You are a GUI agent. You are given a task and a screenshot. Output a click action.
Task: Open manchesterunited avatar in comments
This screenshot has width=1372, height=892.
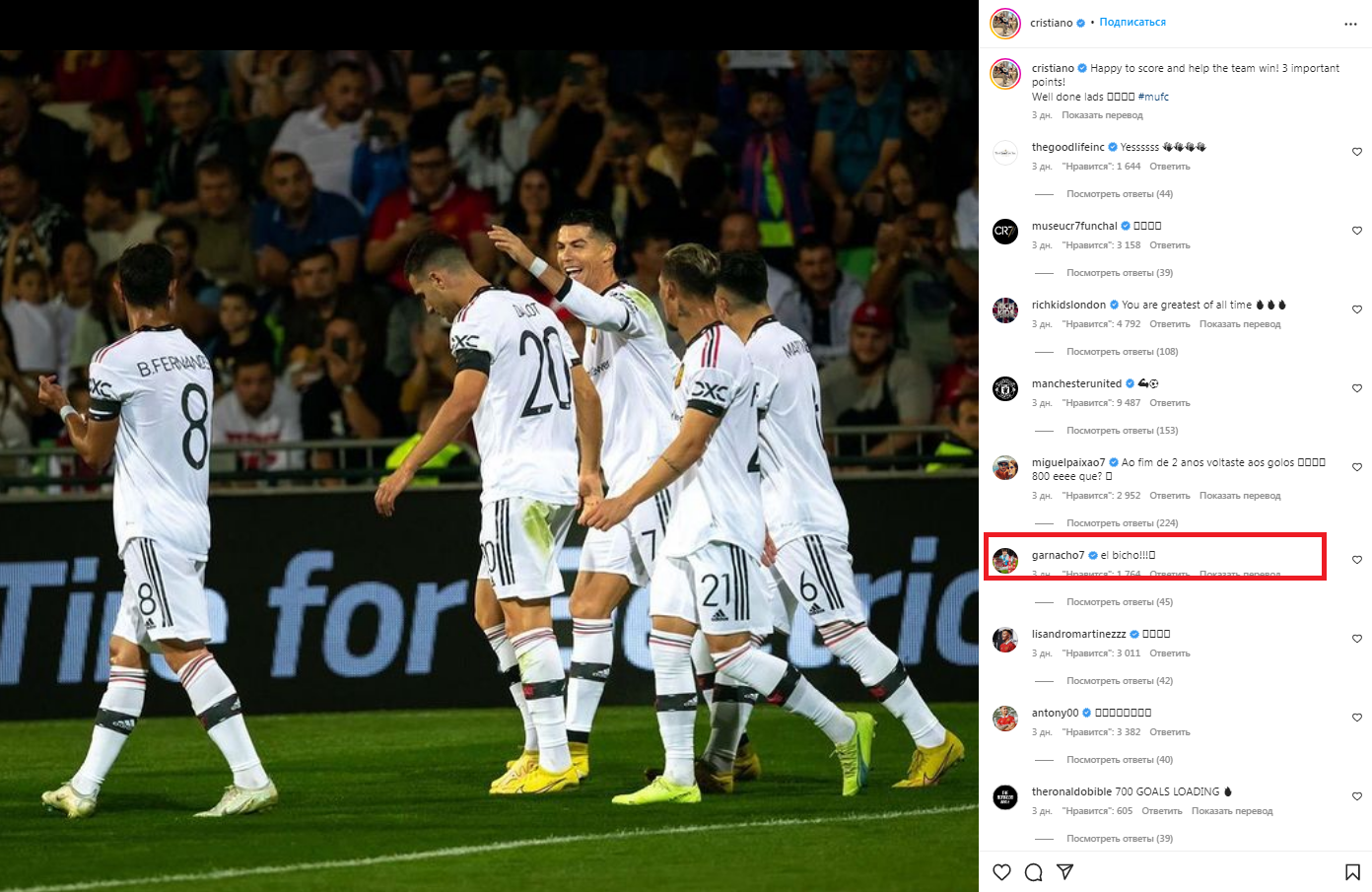pos(1005,389)
